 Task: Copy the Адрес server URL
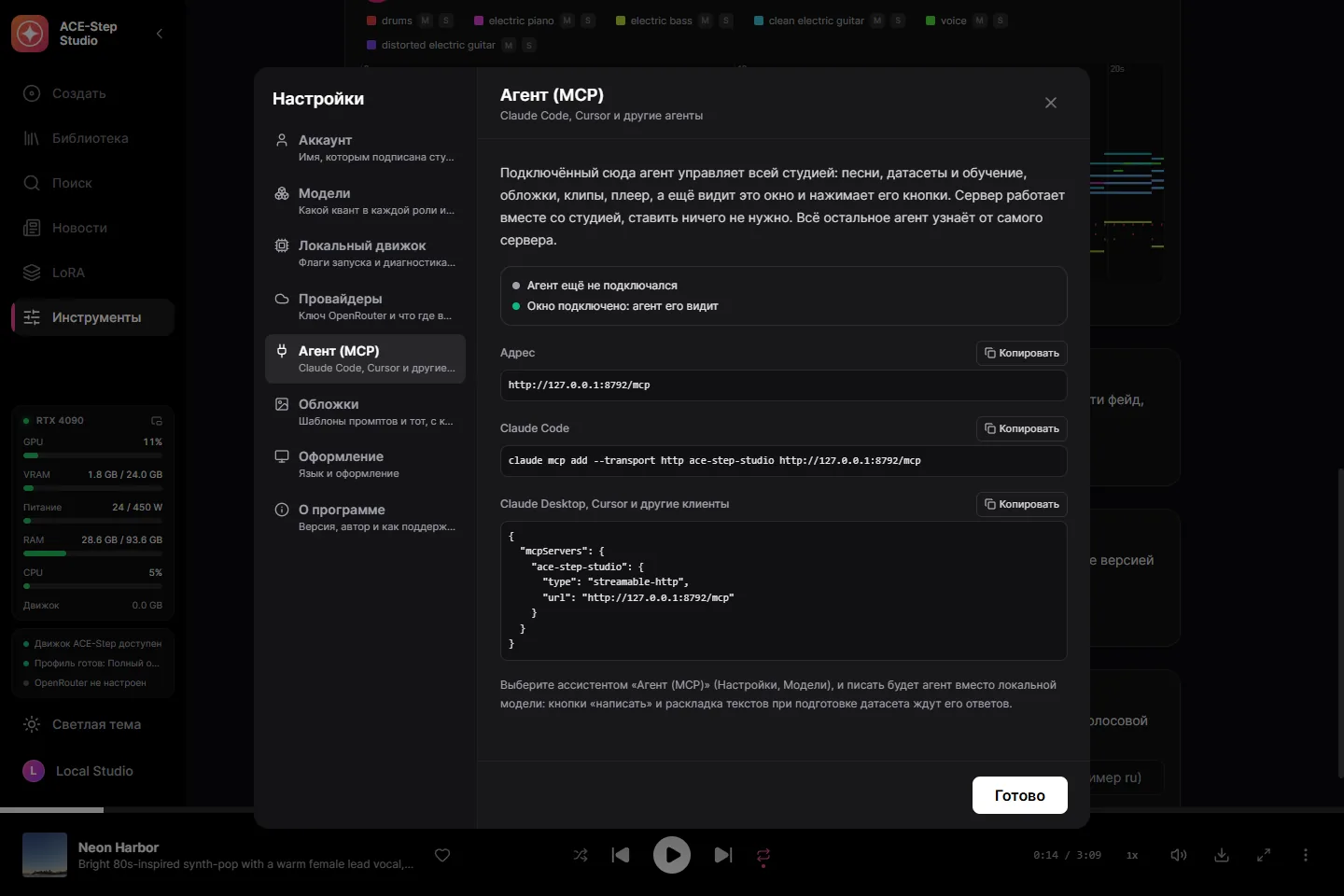[x=1022, y=353]
